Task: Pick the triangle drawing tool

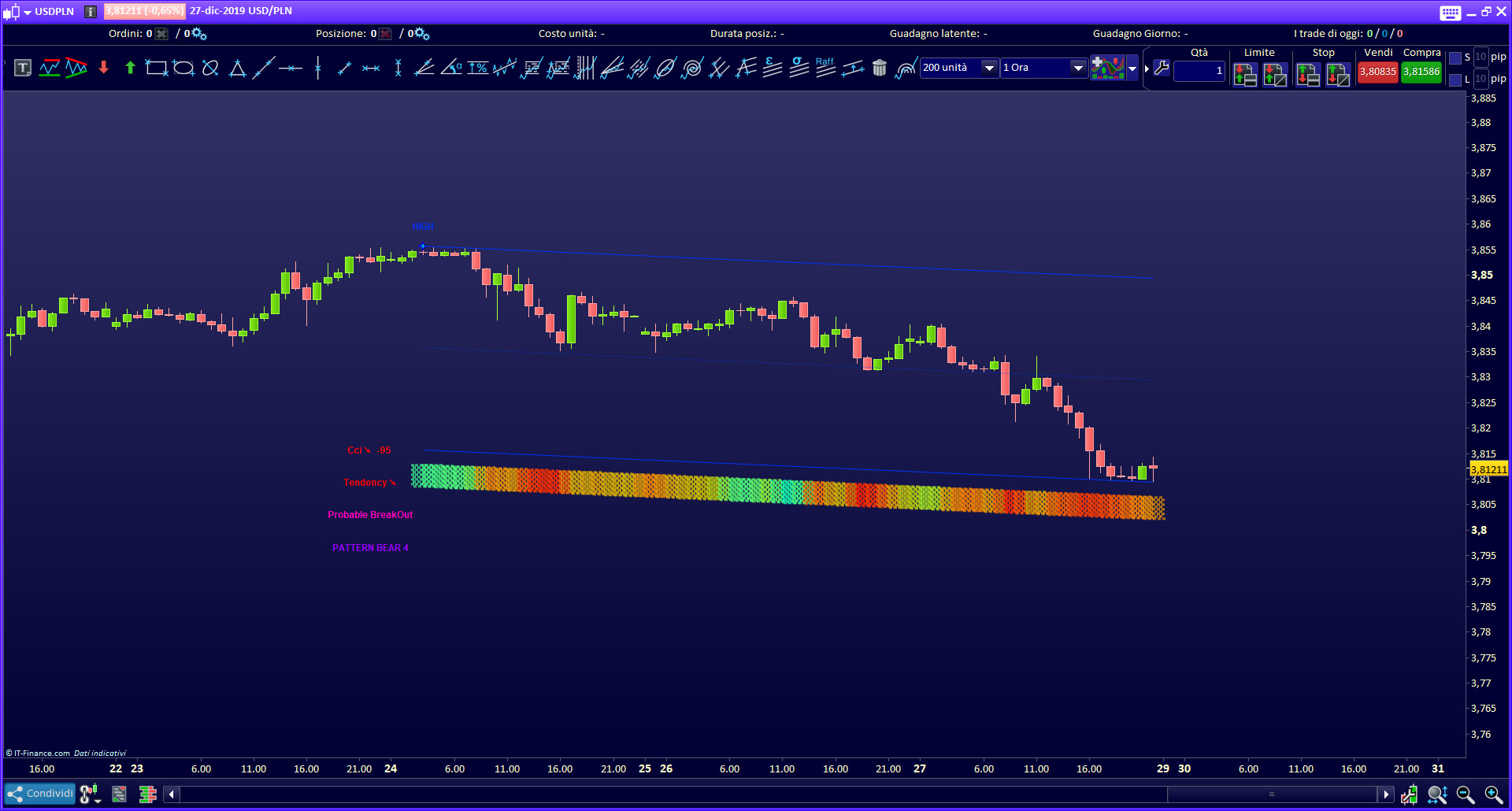Action: click(x=237, y=69)
